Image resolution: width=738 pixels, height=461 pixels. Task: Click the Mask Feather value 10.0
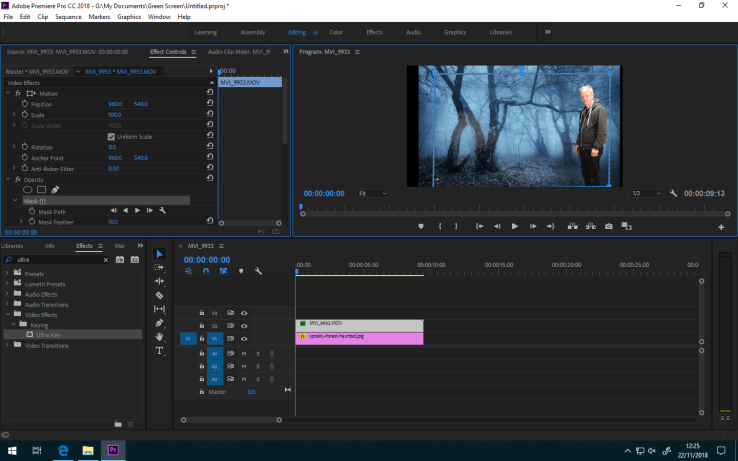(x=113, y=222)
